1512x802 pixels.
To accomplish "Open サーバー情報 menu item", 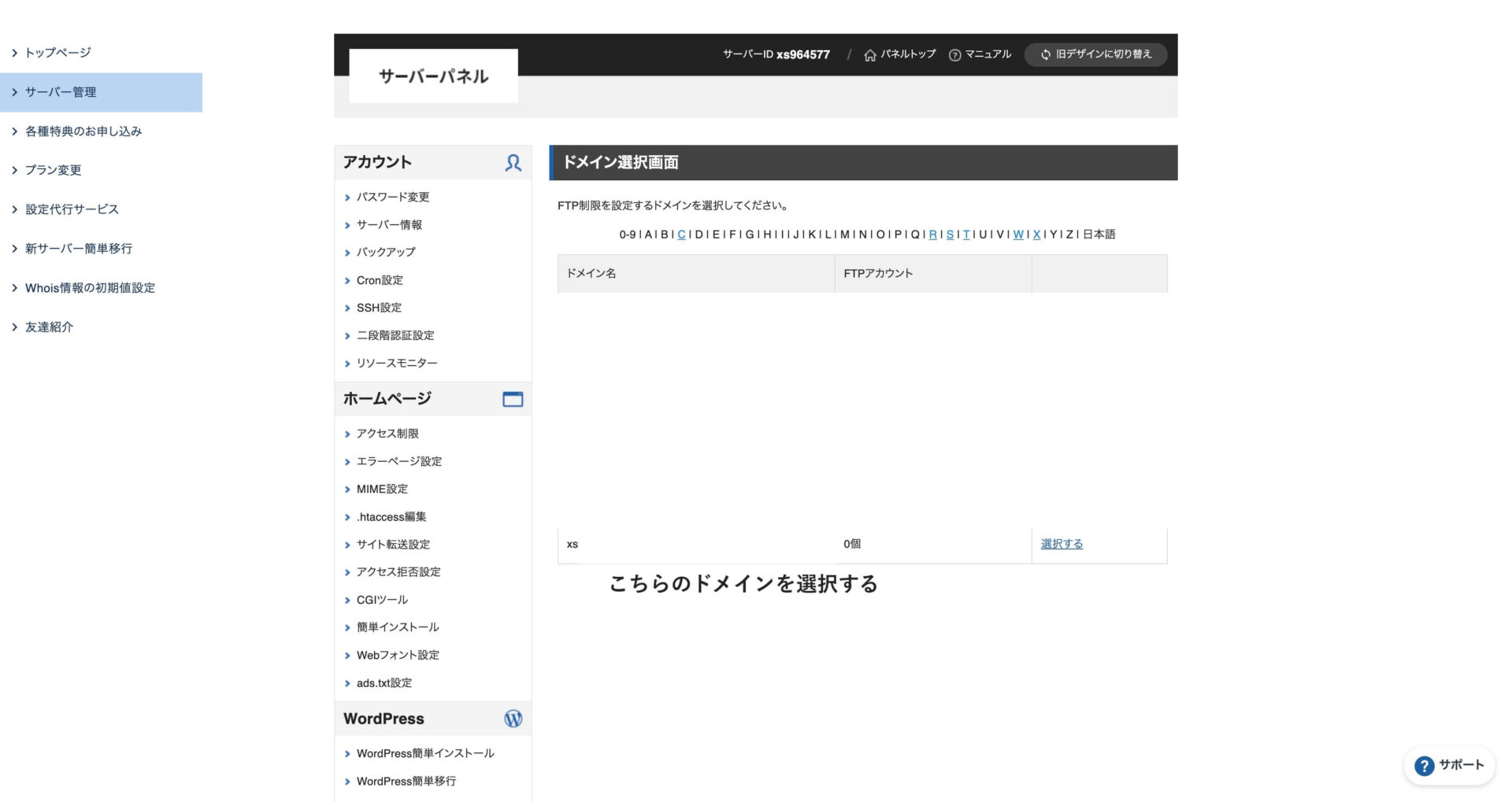I will pyautogui.click(x=389, y=225).
